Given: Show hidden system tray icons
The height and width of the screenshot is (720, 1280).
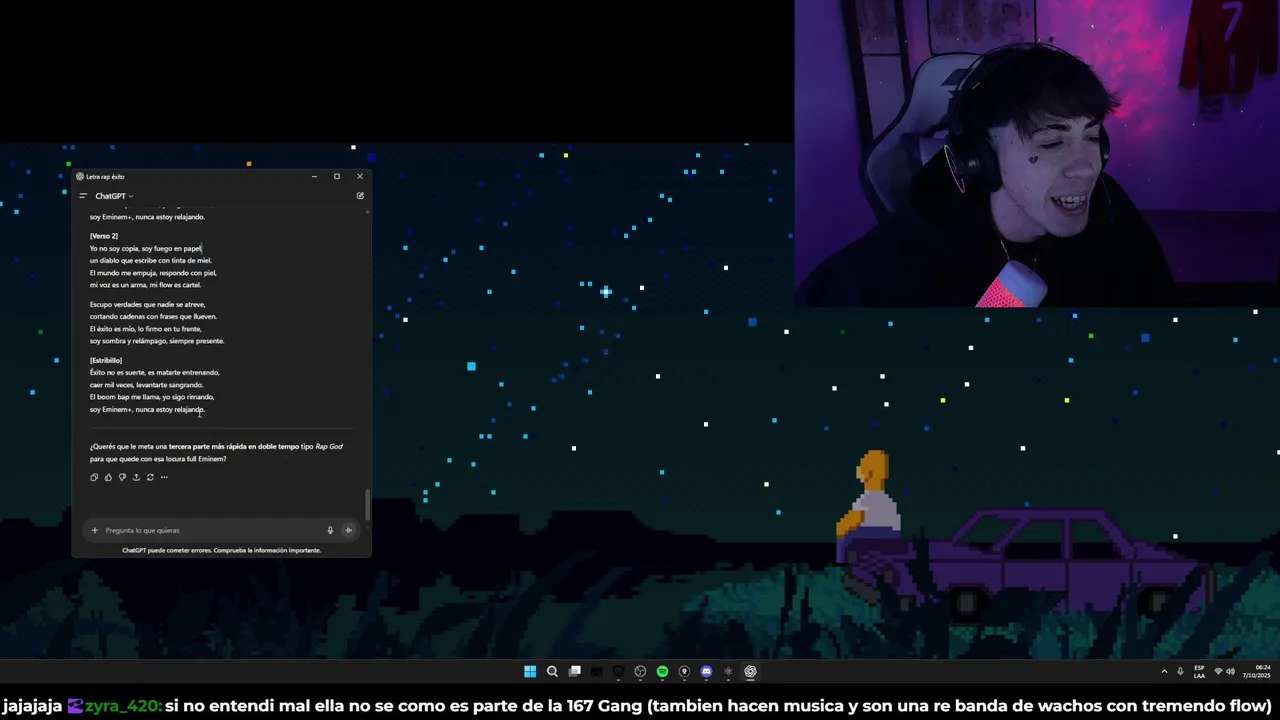Looking at the screenshot, I should tap(1164, 671).
